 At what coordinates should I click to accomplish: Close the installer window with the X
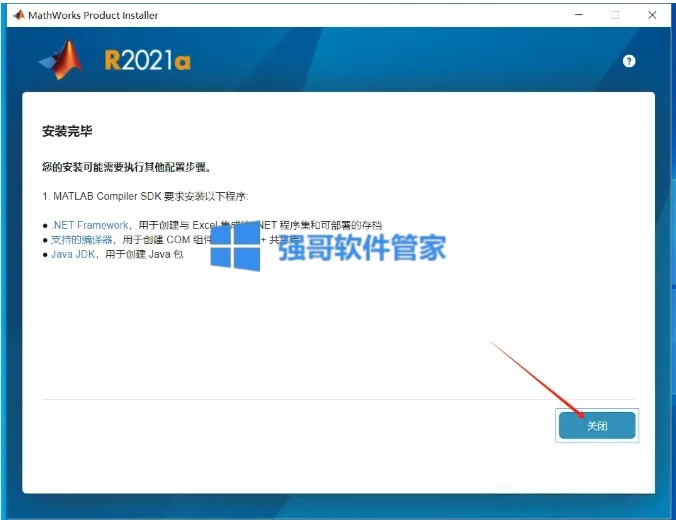pos(652,15)
